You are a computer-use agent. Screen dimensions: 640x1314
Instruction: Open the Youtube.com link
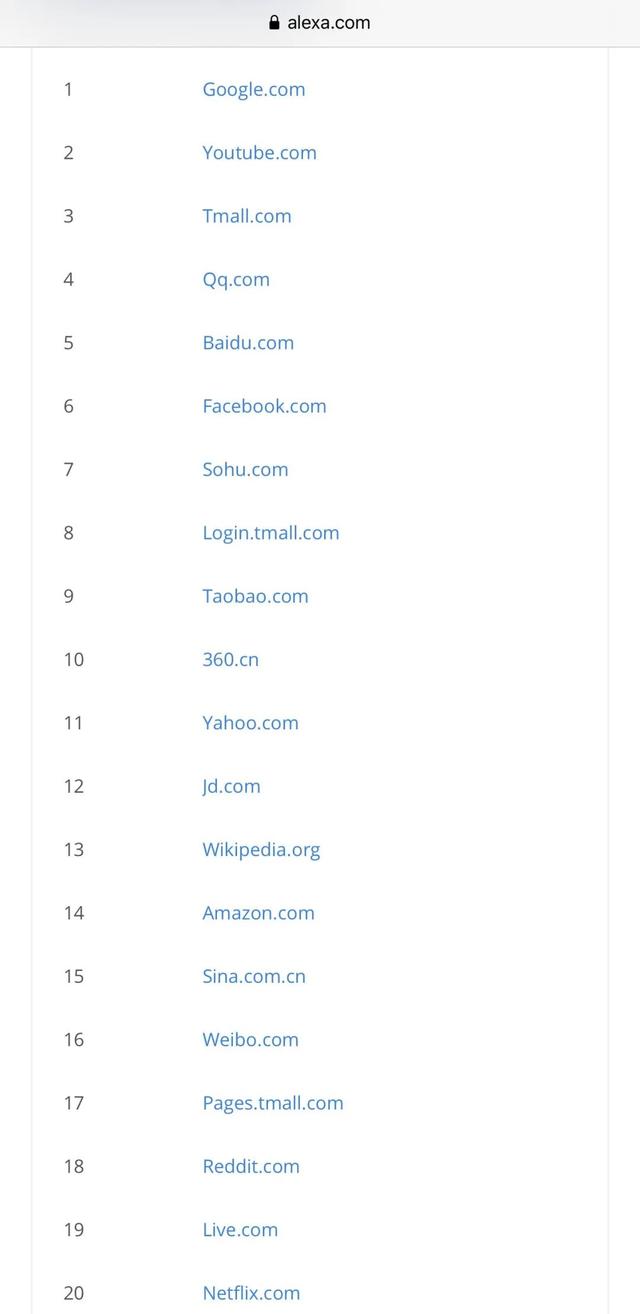(259, 153)
